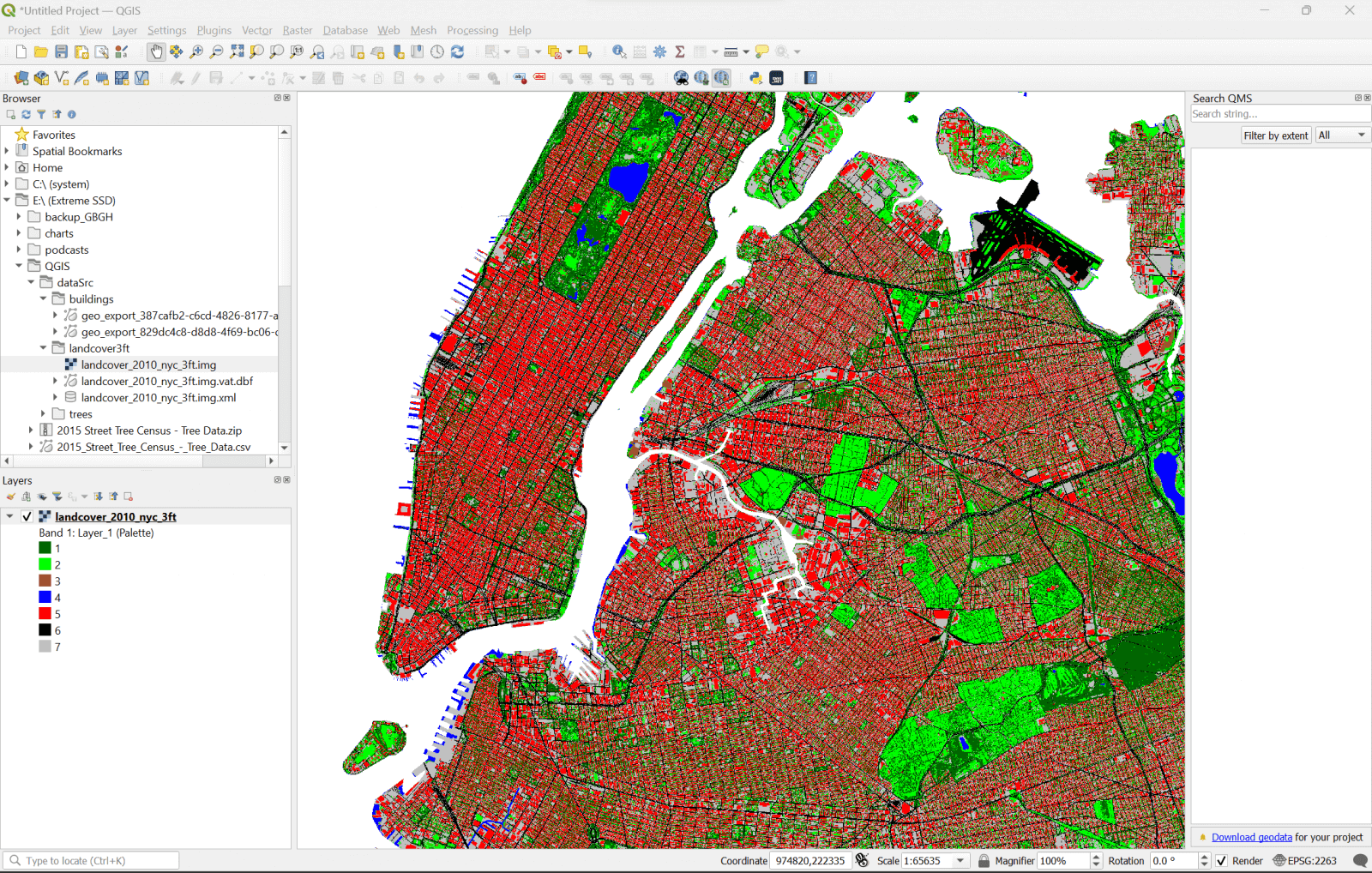Open the Identify Features tool
The height and width of the screenshot is (873, 1372).
click(x=619, y=52)
